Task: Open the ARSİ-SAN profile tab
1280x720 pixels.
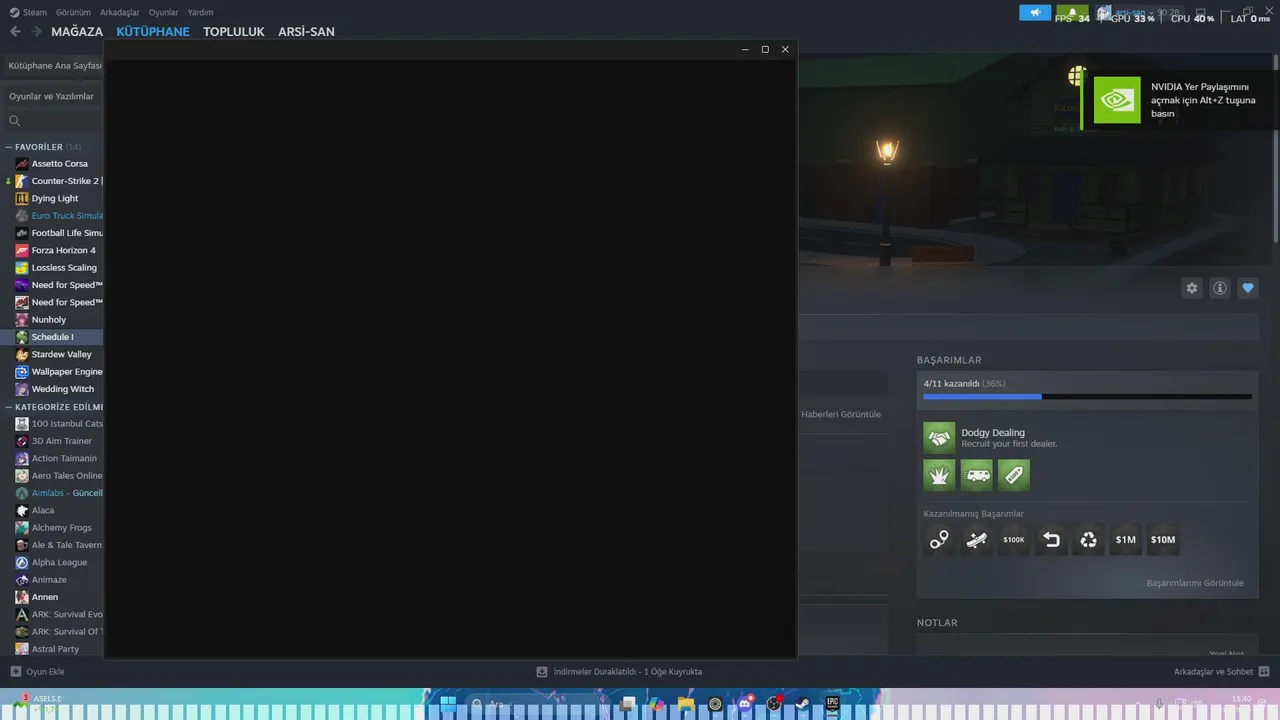Action: click(306, 32)
